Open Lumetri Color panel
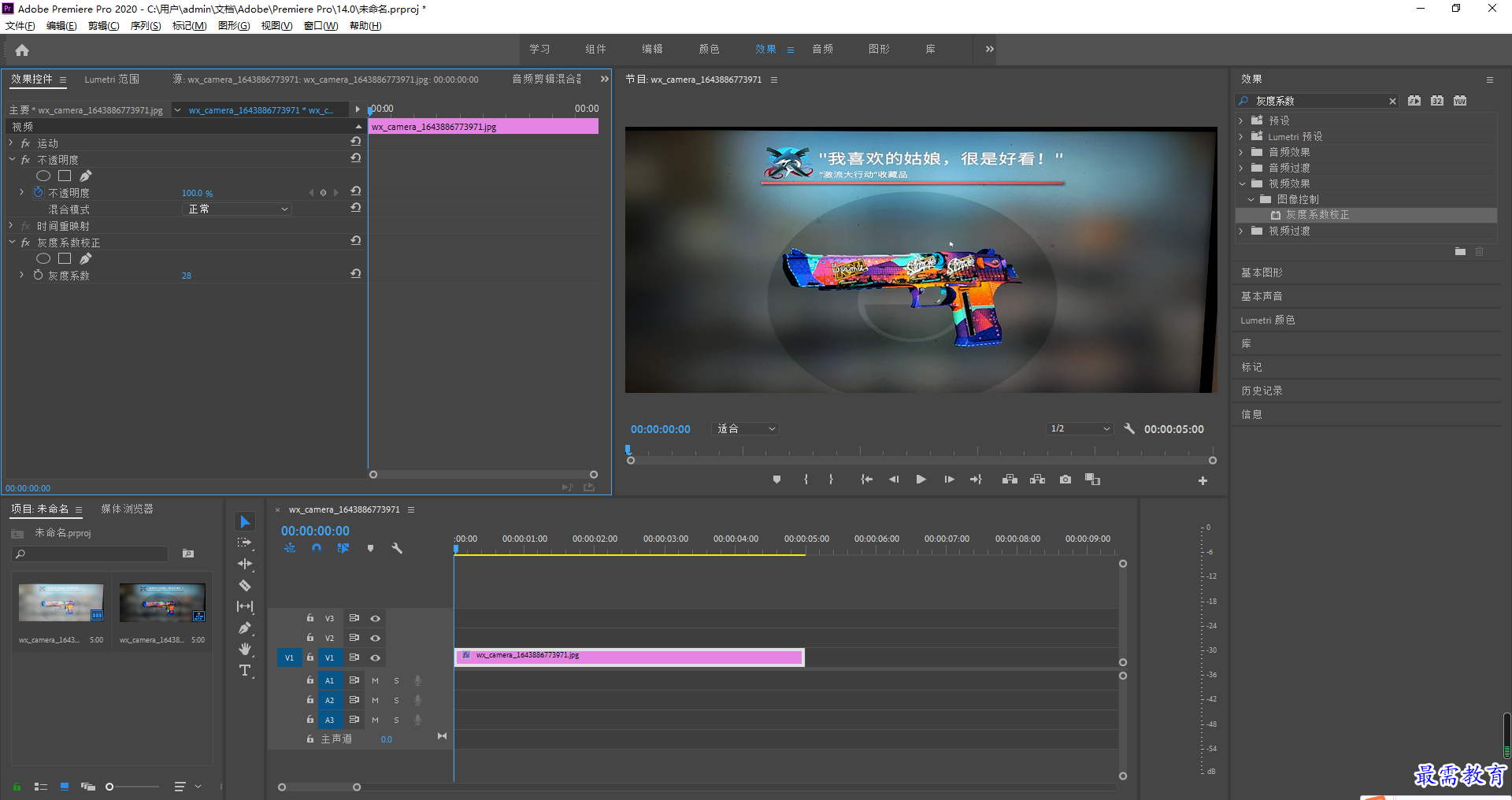1512x800 pixels. (1268, 320)
